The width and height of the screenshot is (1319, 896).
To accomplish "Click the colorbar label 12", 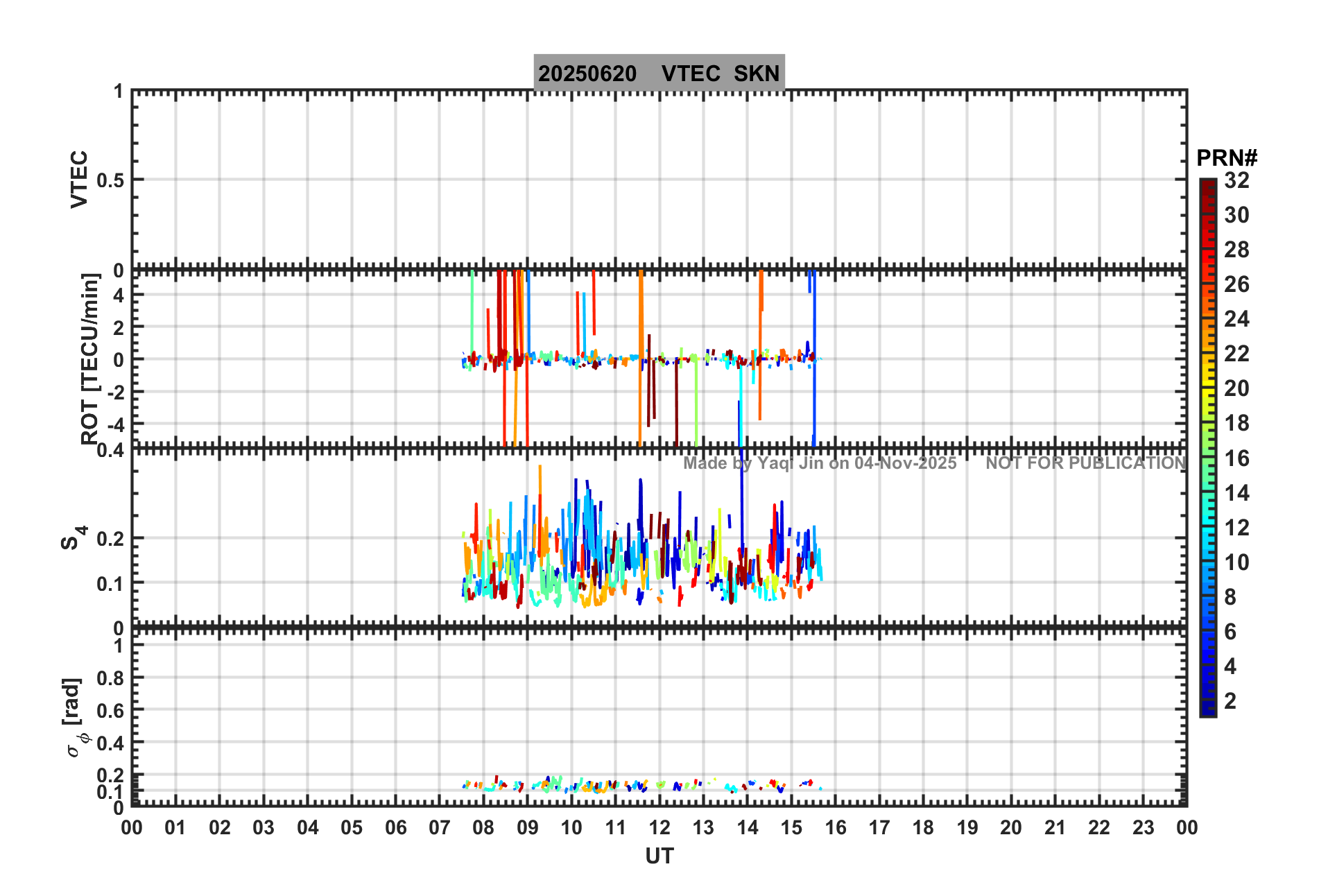I will click(x=1236, y=528).
